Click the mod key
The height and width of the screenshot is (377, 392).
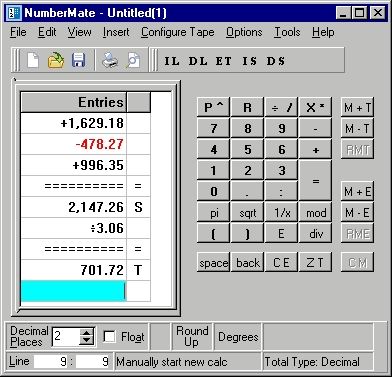(315, 212)
